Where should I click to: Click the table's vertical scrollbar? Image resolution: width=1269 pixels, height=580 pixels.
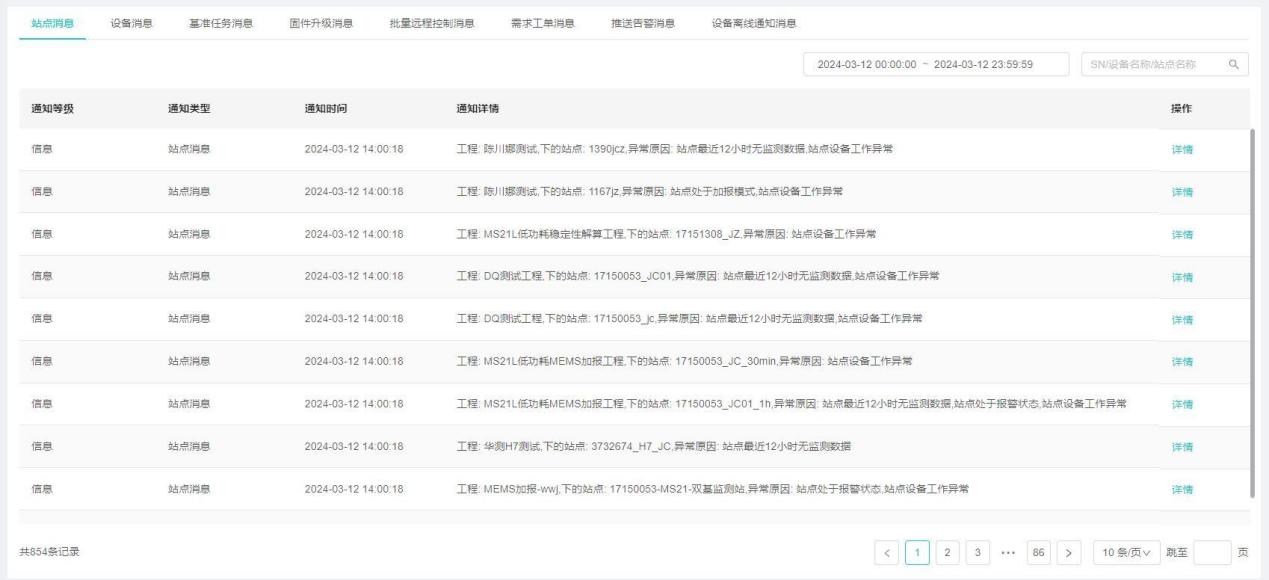(x=1252, y=310)
